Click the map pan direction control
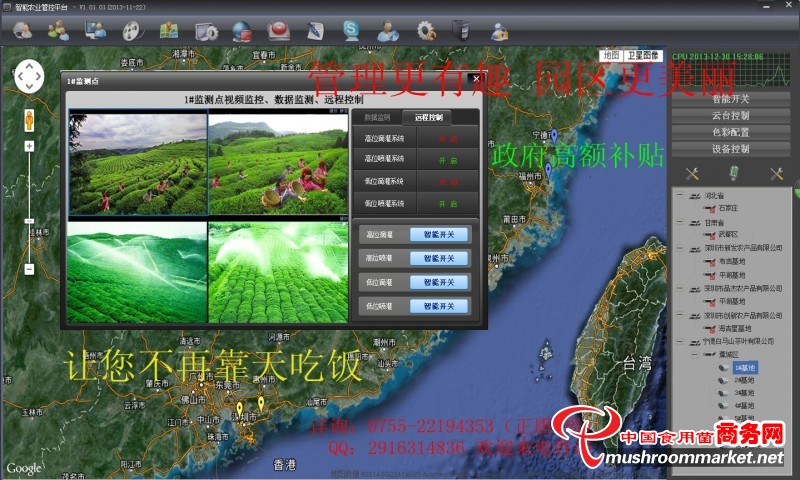Viewport: 800px width, 480px height. (x=29, y=77)
